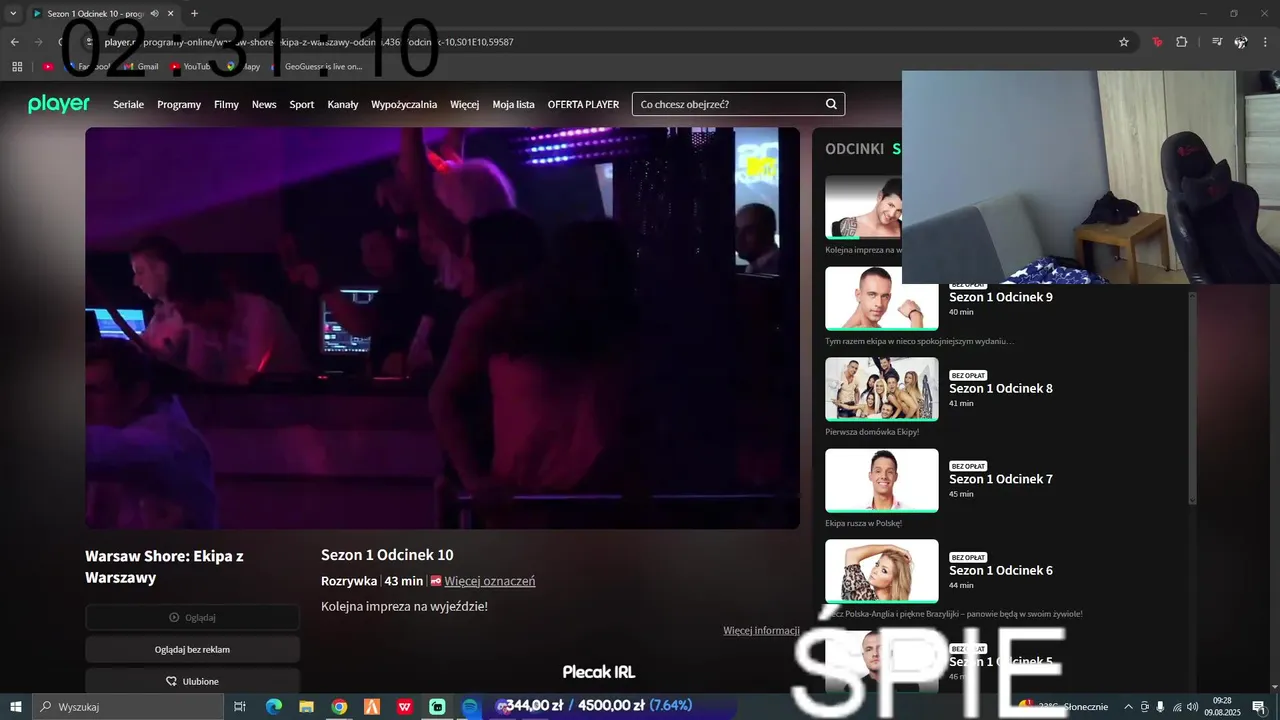Add show to Ulubione

point(192,681)
